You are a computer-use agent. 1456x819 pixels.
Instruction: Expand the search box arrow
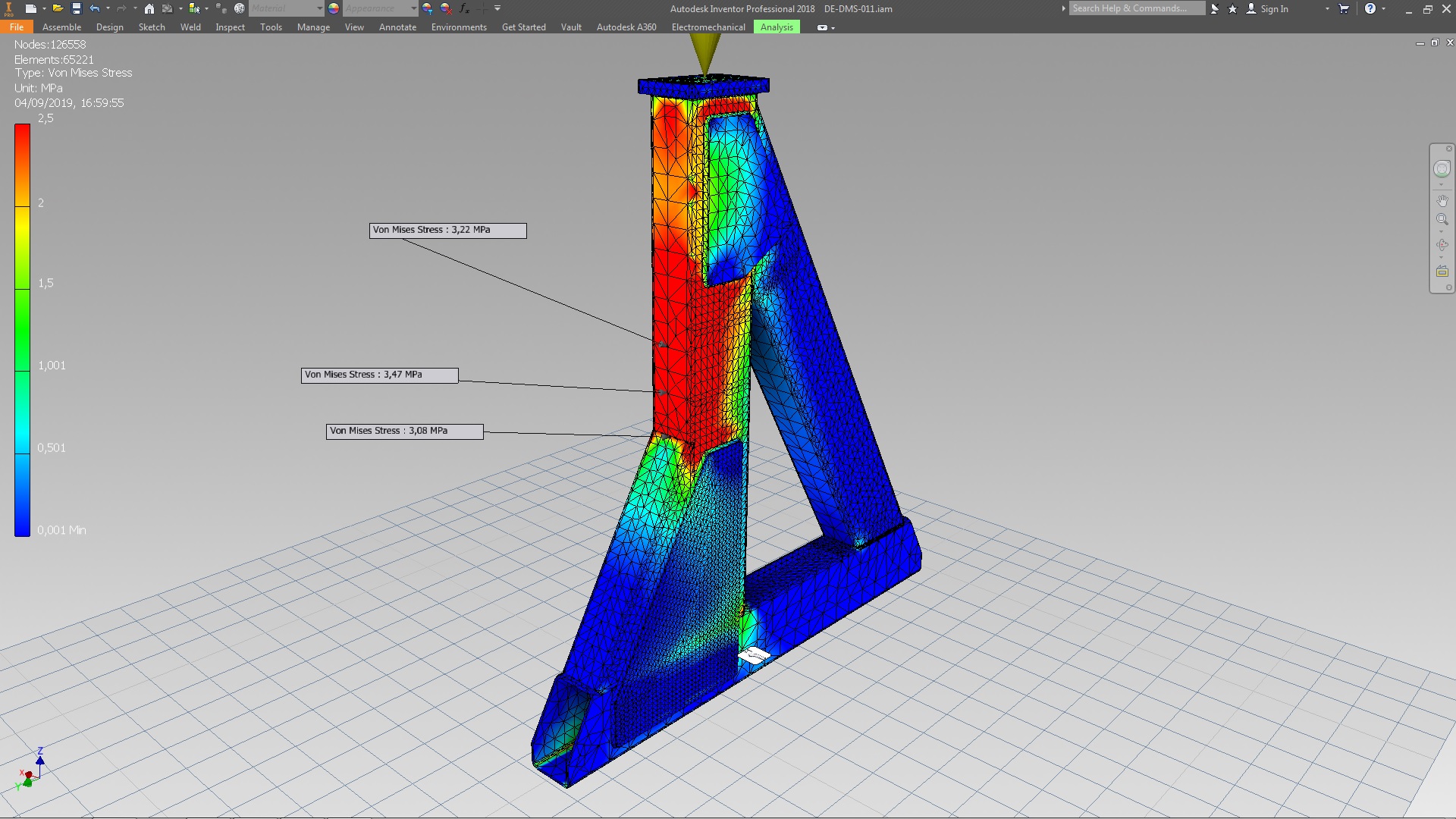click(x=1063, y=8)
